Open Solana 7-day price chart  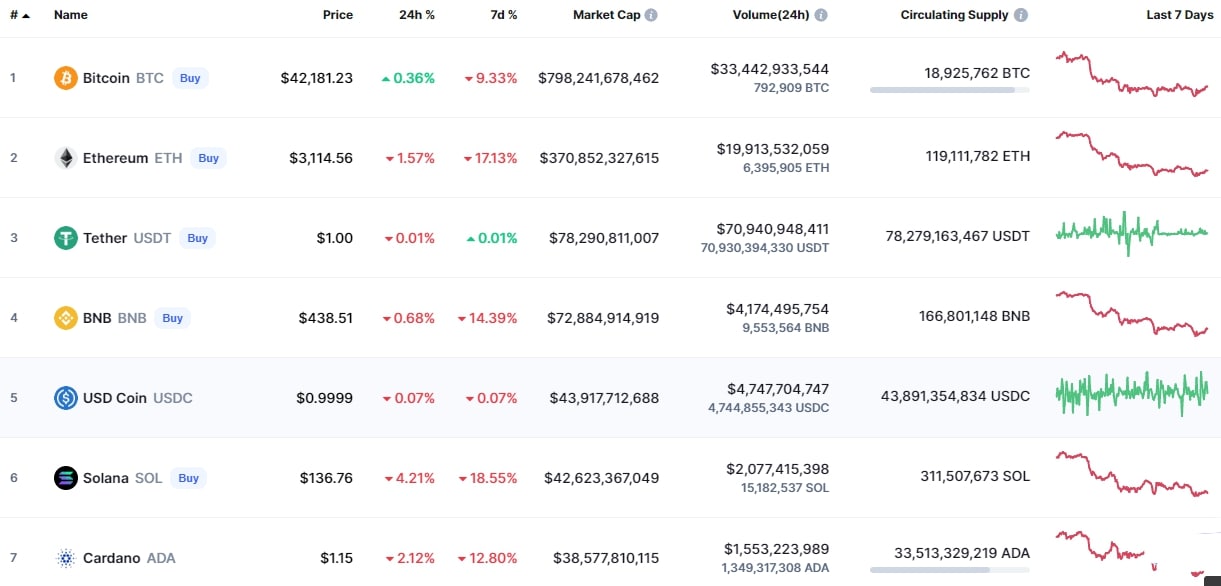[x=1132, y=474]
